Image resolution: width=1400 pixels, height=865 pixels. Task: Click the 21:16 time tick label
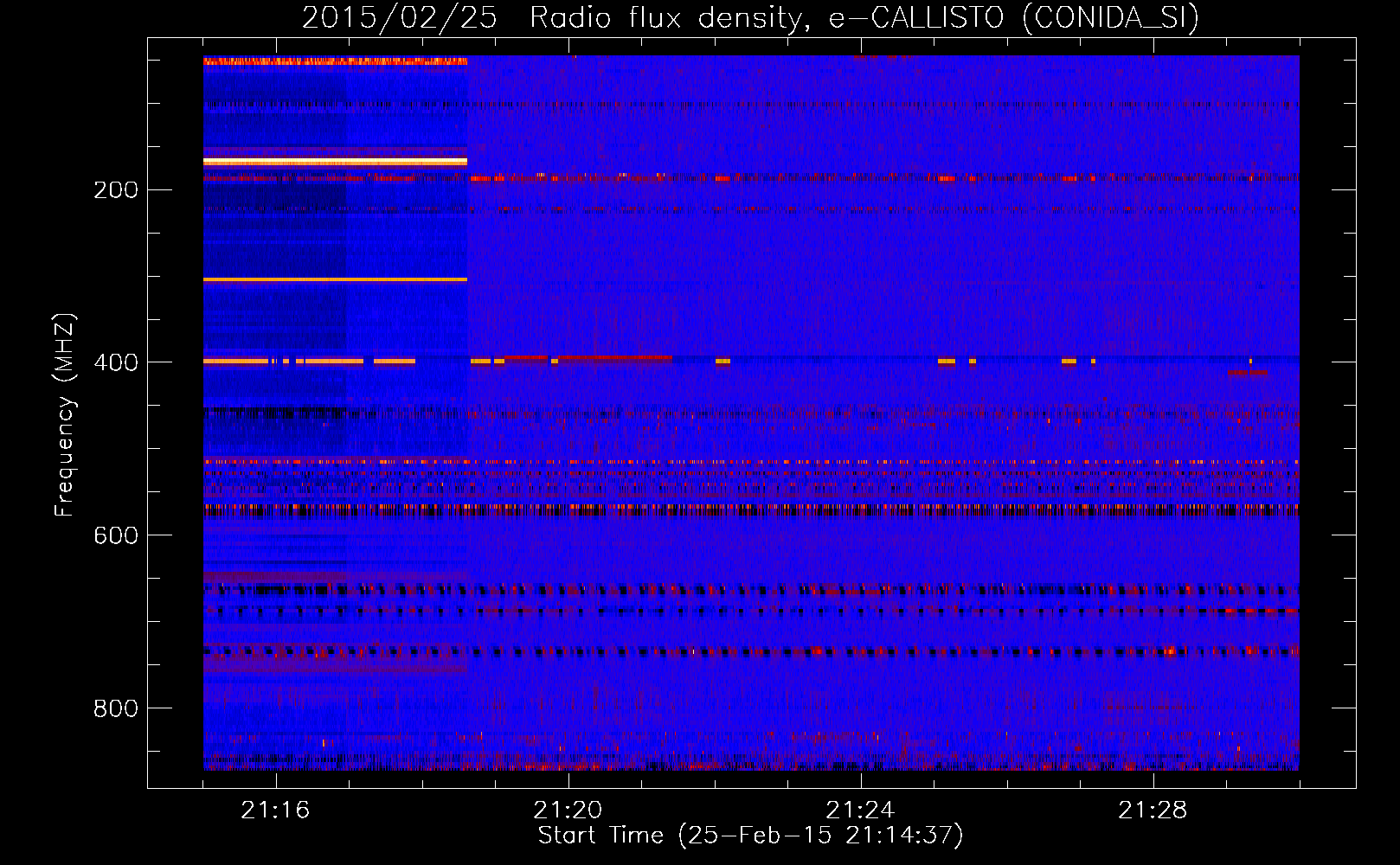[275, 811]
